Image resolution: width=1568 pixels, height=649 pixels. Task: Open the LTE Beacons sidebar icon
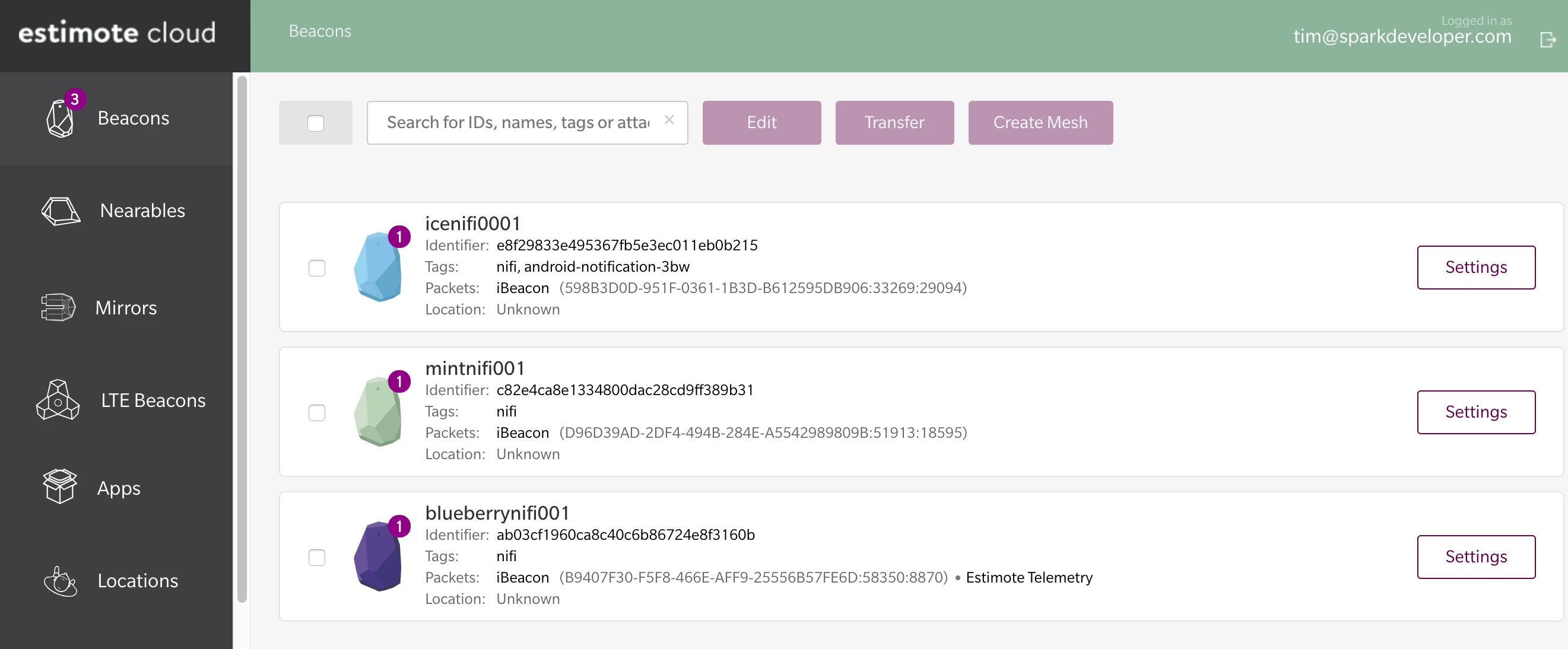pyautogui.click(x=58, y=400)
